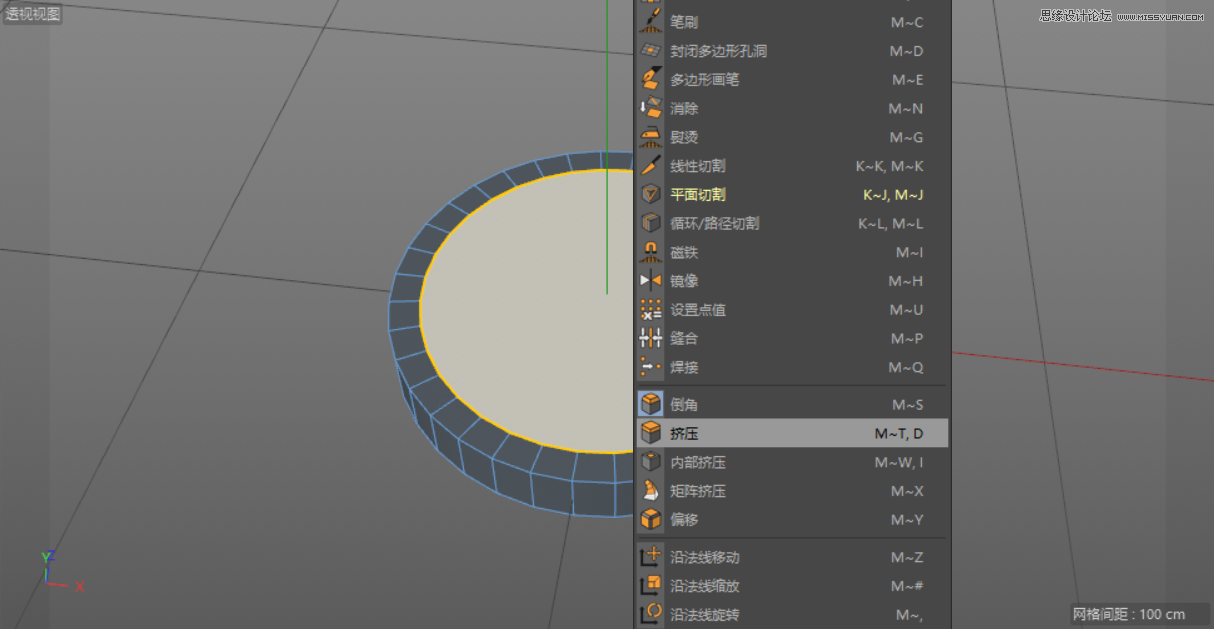Select the 线性切割 Line Cut icon
1214x629 pixels.
coord(651,166)
